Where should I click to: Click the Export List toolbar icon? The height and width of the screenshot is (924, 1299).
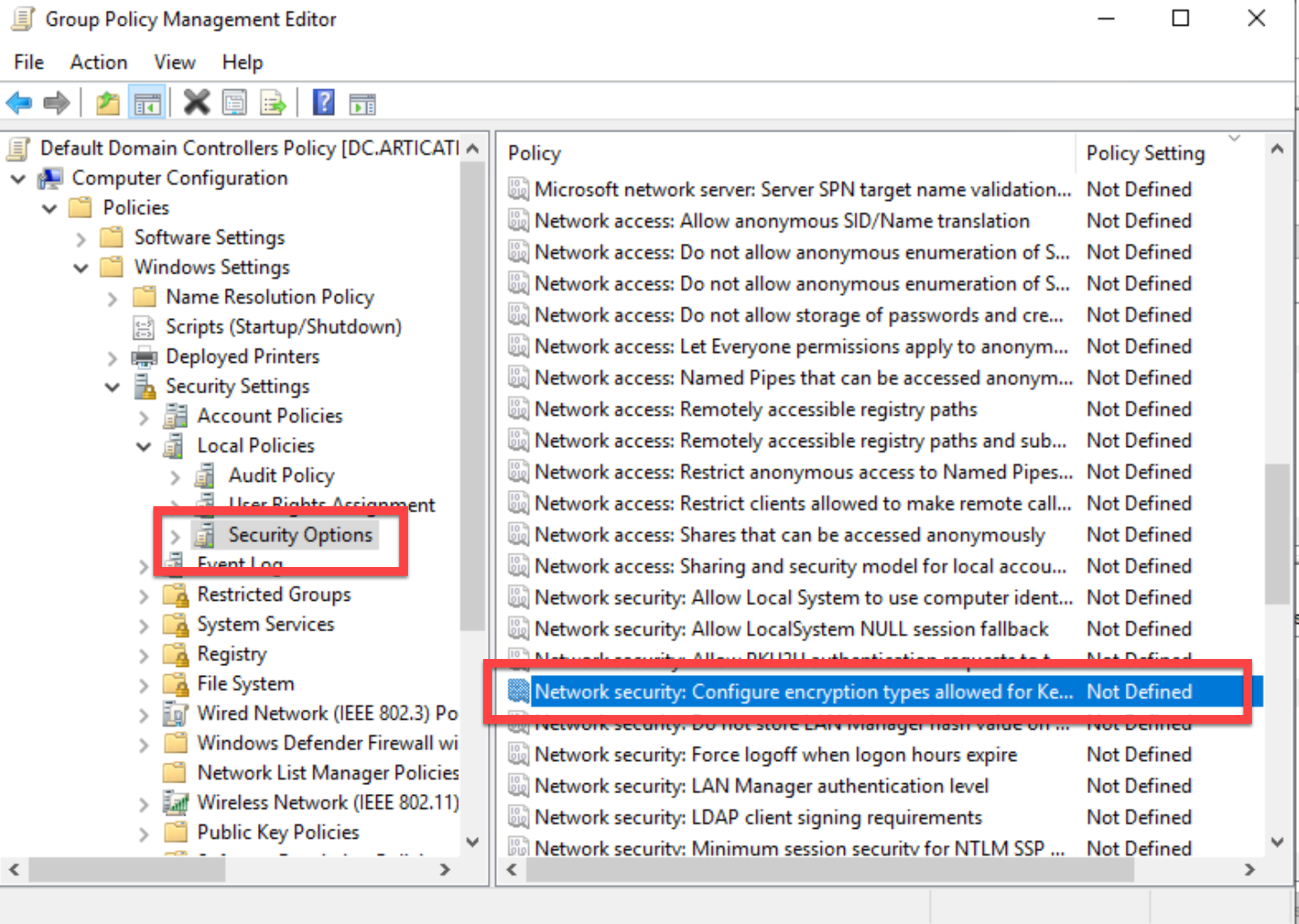tap(273, 103)
